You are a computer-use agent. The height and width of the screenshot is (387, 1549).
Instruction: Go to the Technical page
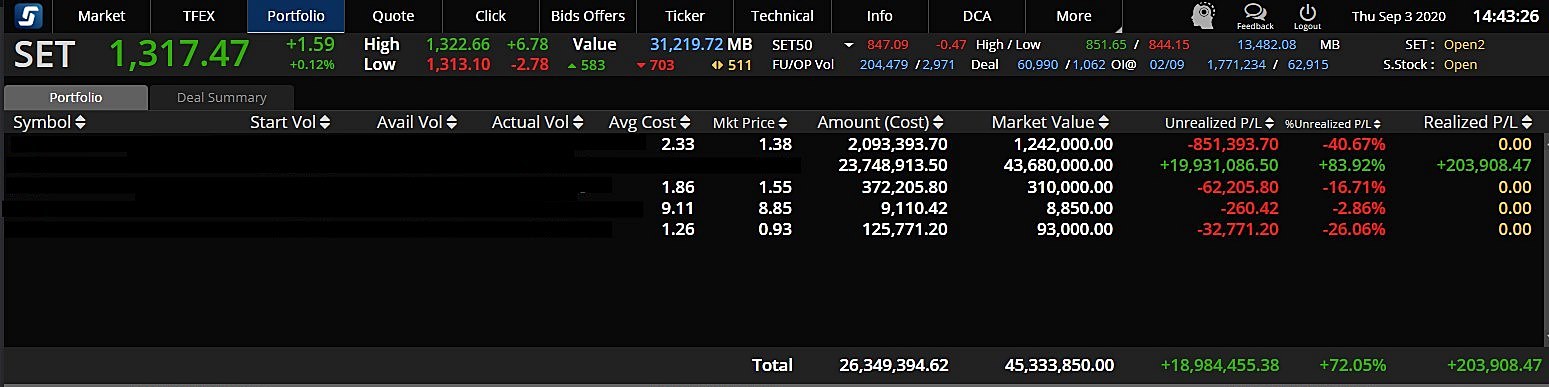[x=782, y=16]
